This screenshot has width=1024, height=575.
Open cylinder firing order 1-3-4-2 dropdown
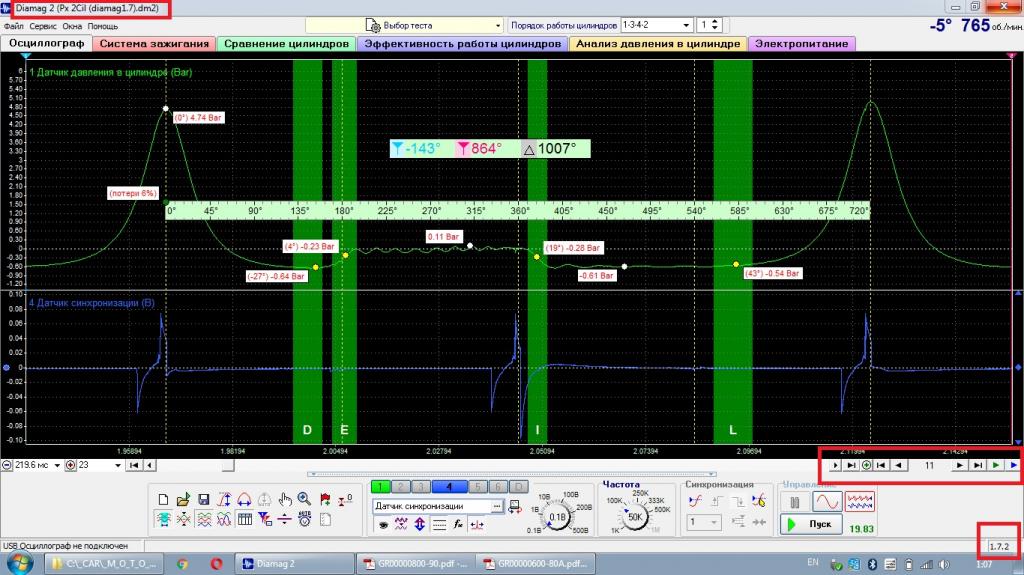(x=656, y=25)
